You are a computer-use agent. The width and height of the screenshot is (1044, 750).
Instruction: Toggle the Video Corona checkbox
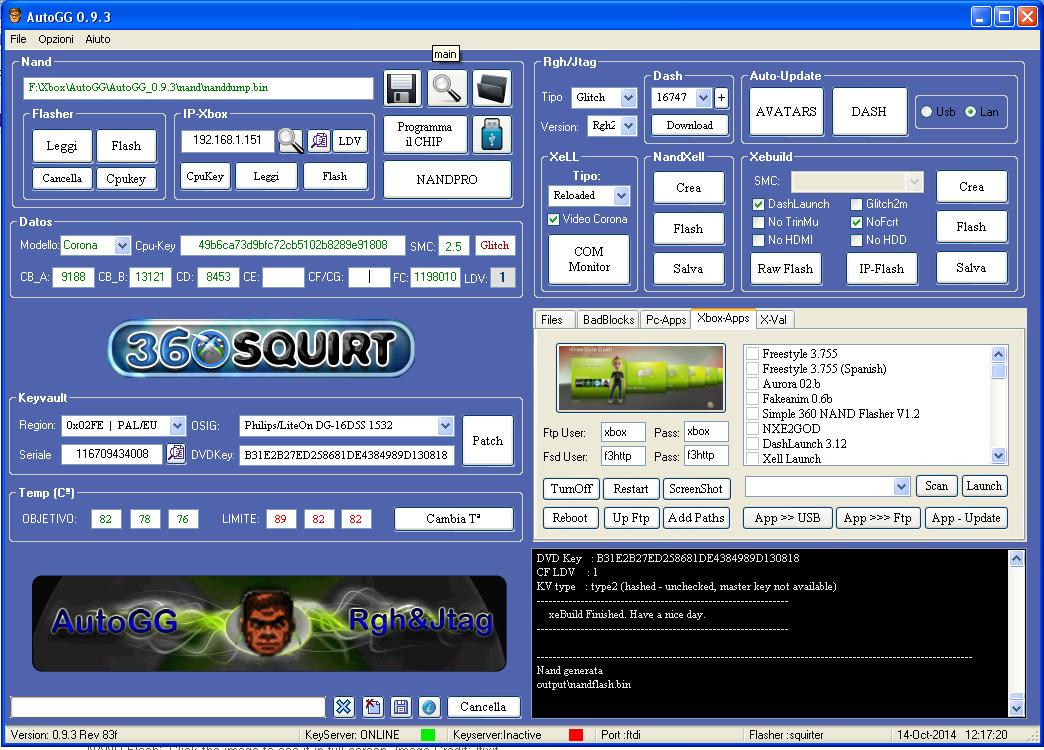(553, 219)
